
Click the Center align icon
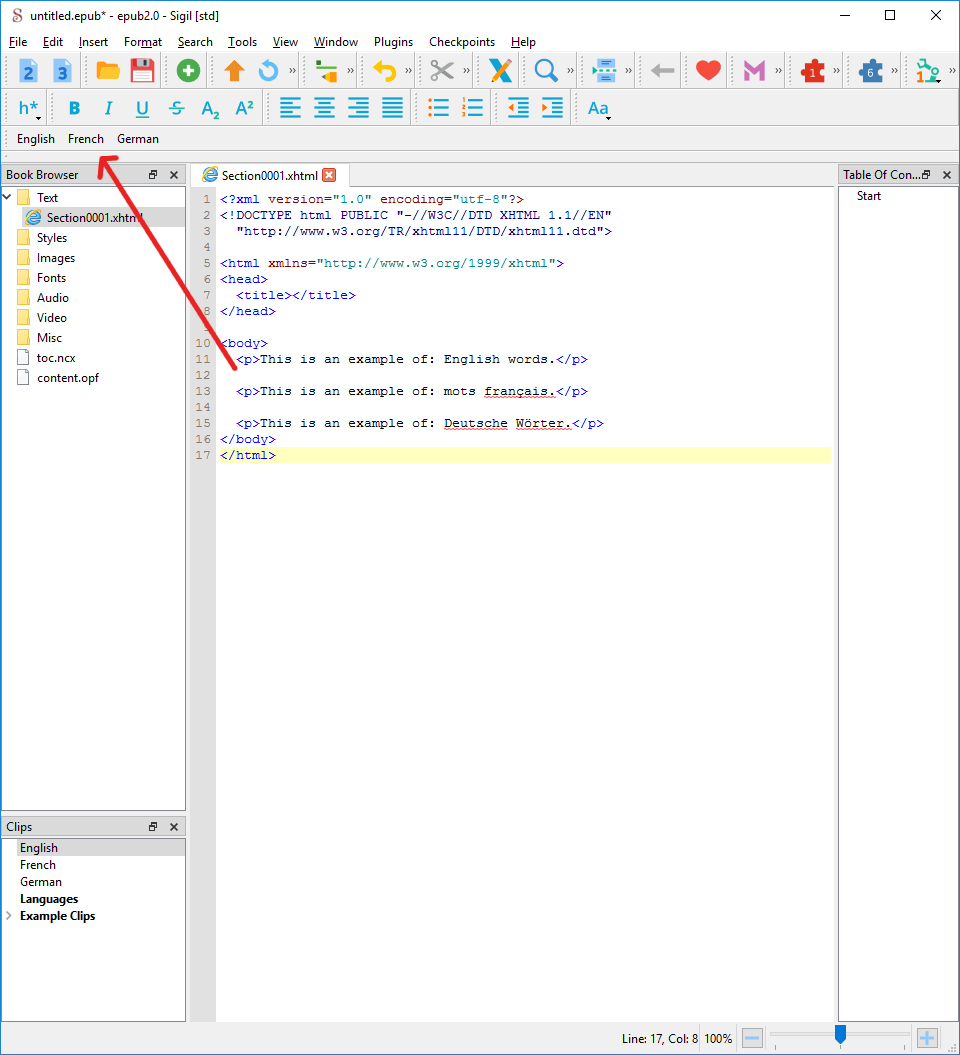click(x=324, y=108)
